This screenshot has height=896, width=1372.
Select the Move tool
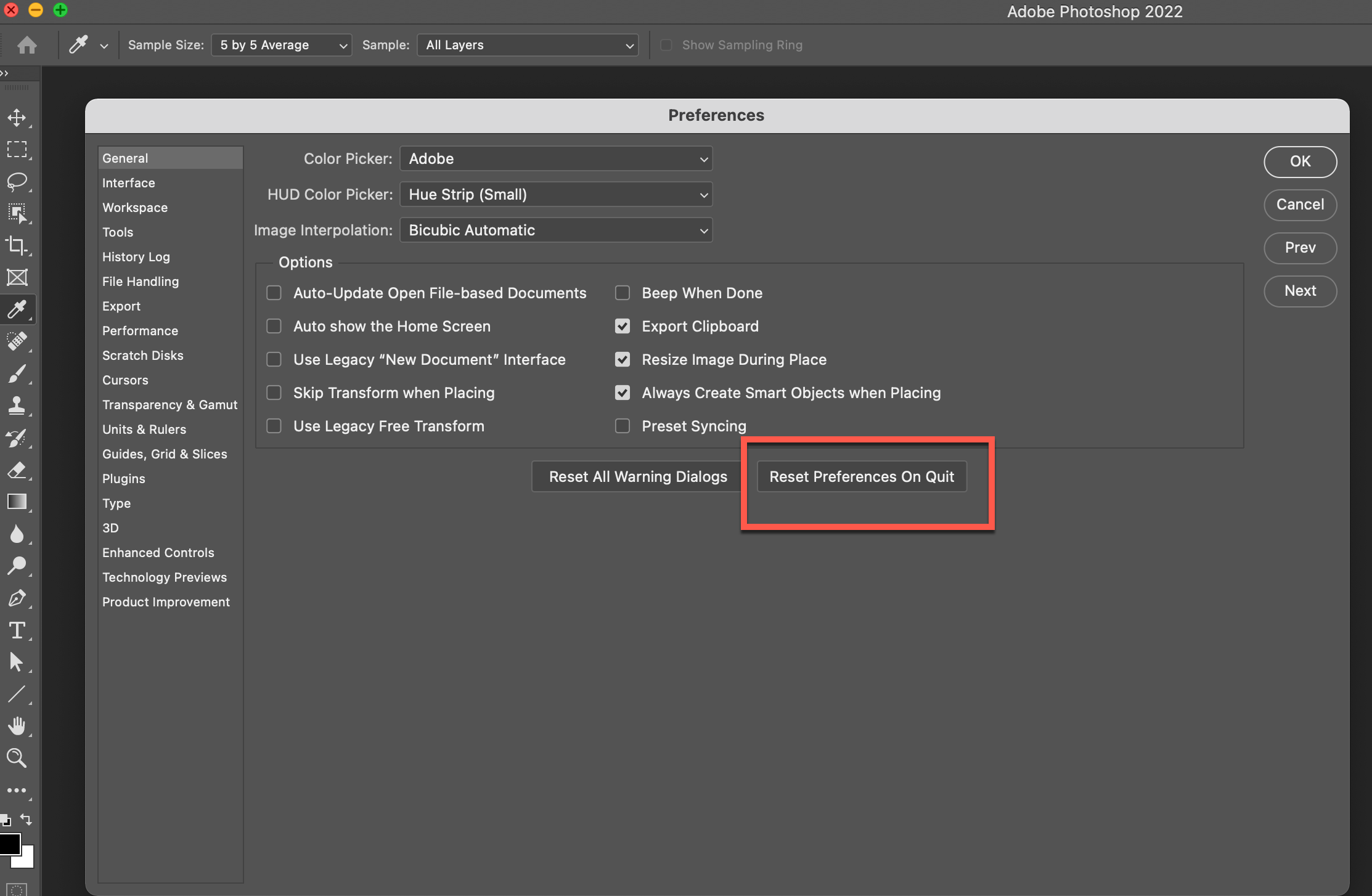(17, 118)
